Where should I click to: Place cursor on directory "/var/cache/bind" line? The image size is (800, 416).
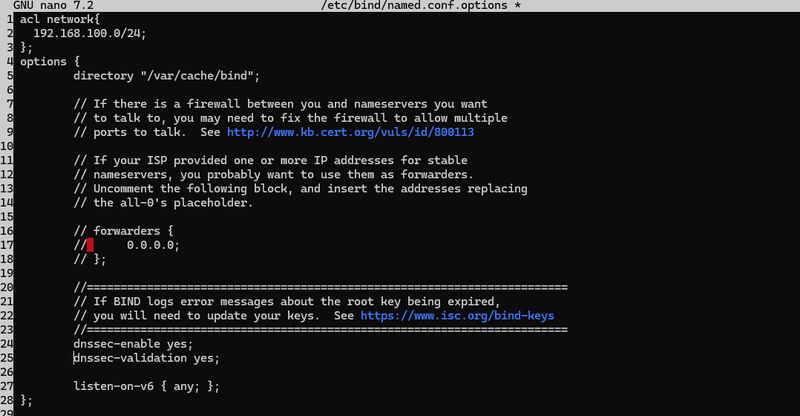coord(166,76)
